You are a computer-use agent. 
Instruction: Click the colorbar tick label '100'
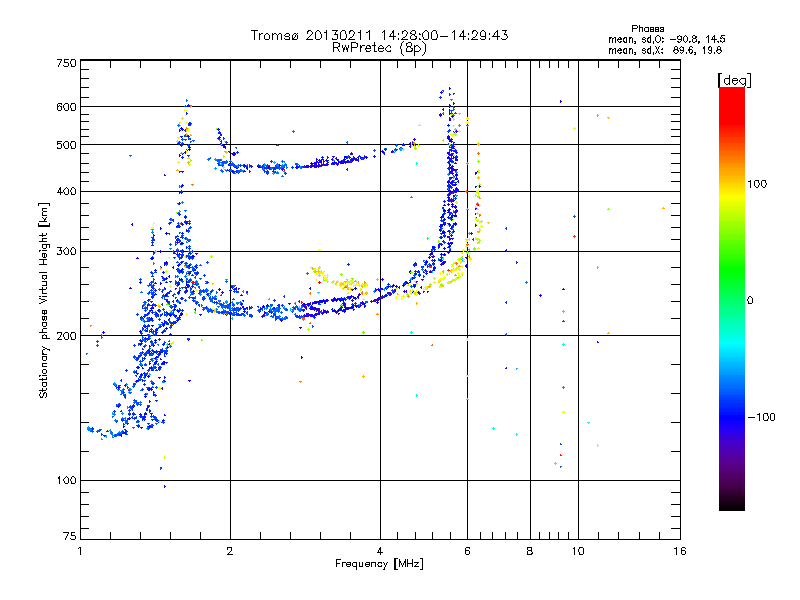tap(757, 184)
